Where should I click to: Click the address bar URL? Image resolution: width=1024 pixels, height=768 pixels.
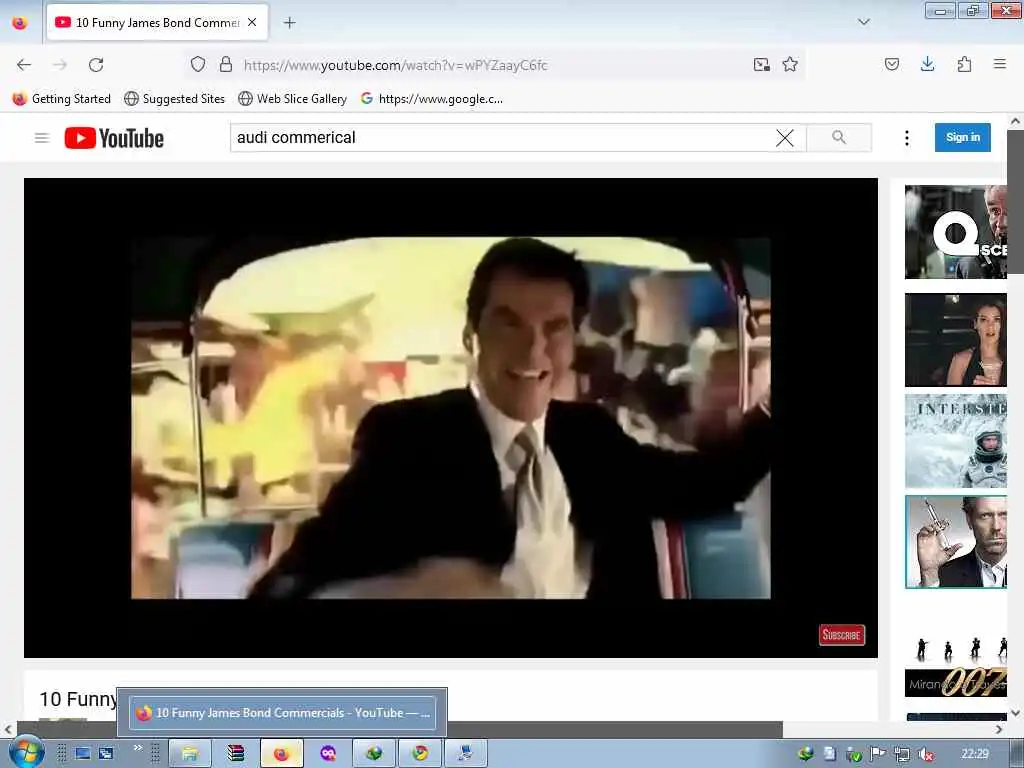coord(396,65)
